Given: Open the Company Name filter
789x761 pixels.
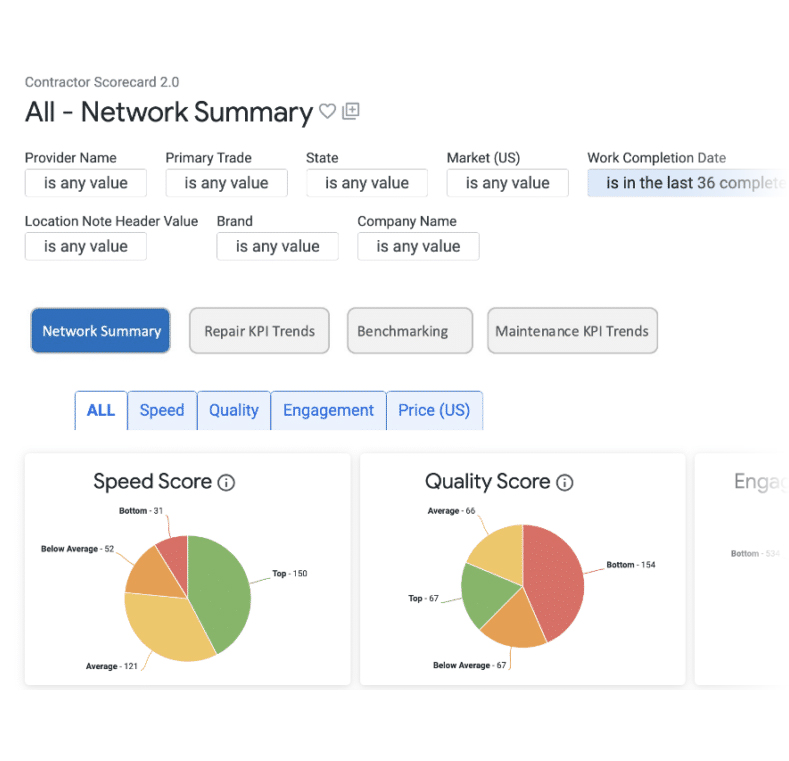Looking at the screenshot, I should (418, 246).
